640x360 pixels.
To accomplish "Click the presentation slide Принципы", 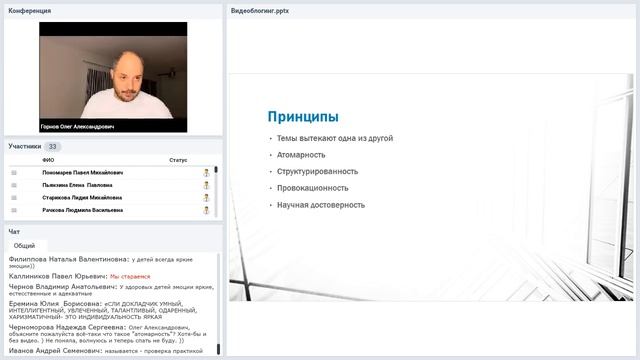I will (431, 187).
